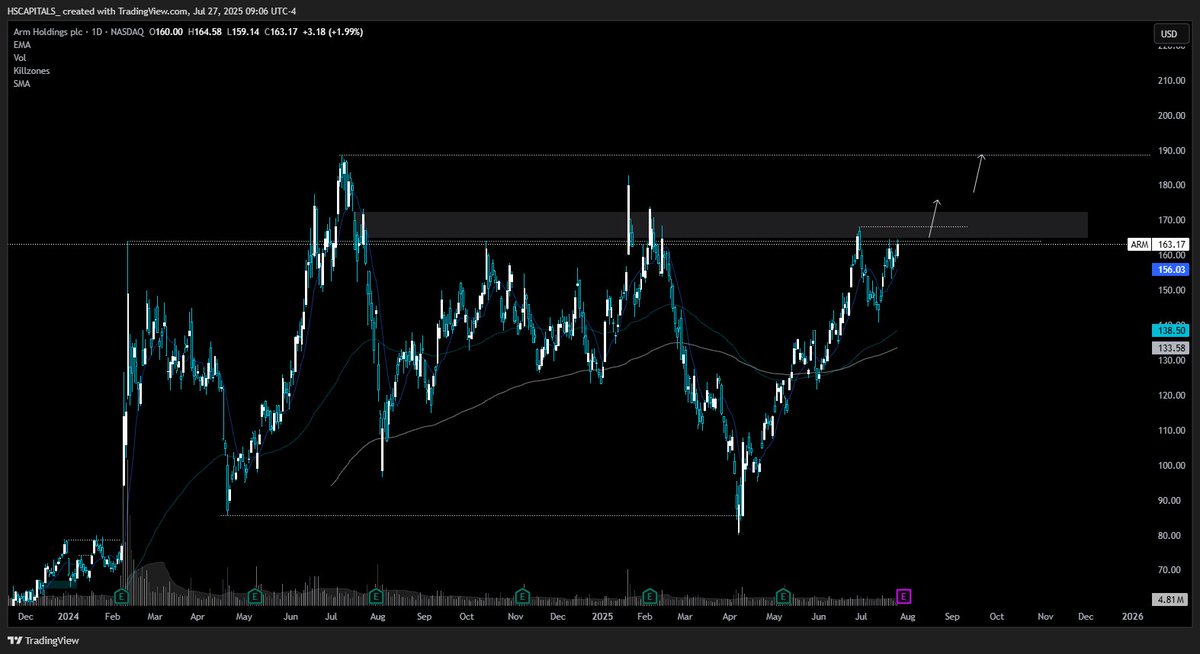Image resolution: width=1200 pixels, height=654 pixels.
Task: Click the ARM ticker price-line tag
Action: (1139, 244)
